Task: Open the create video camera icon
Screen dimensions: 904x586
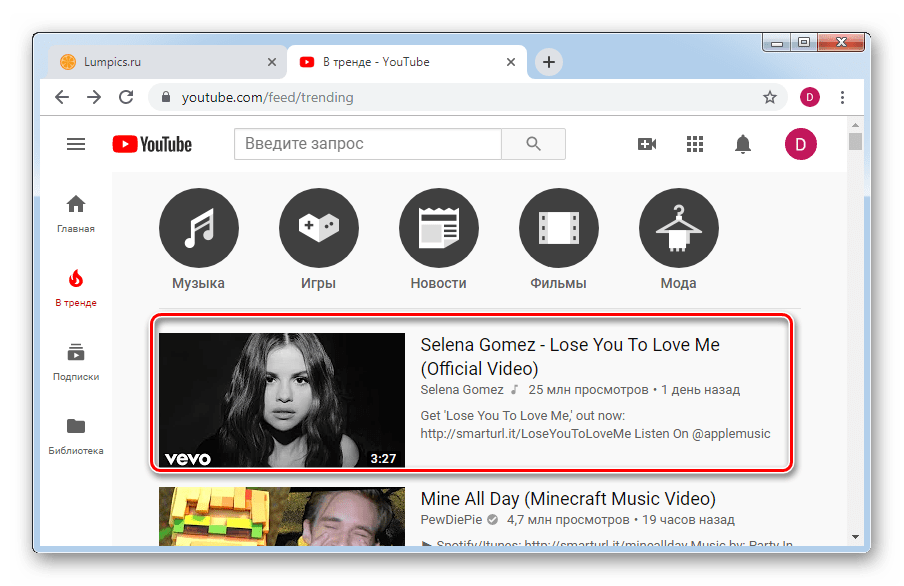Action: (647, 144)
